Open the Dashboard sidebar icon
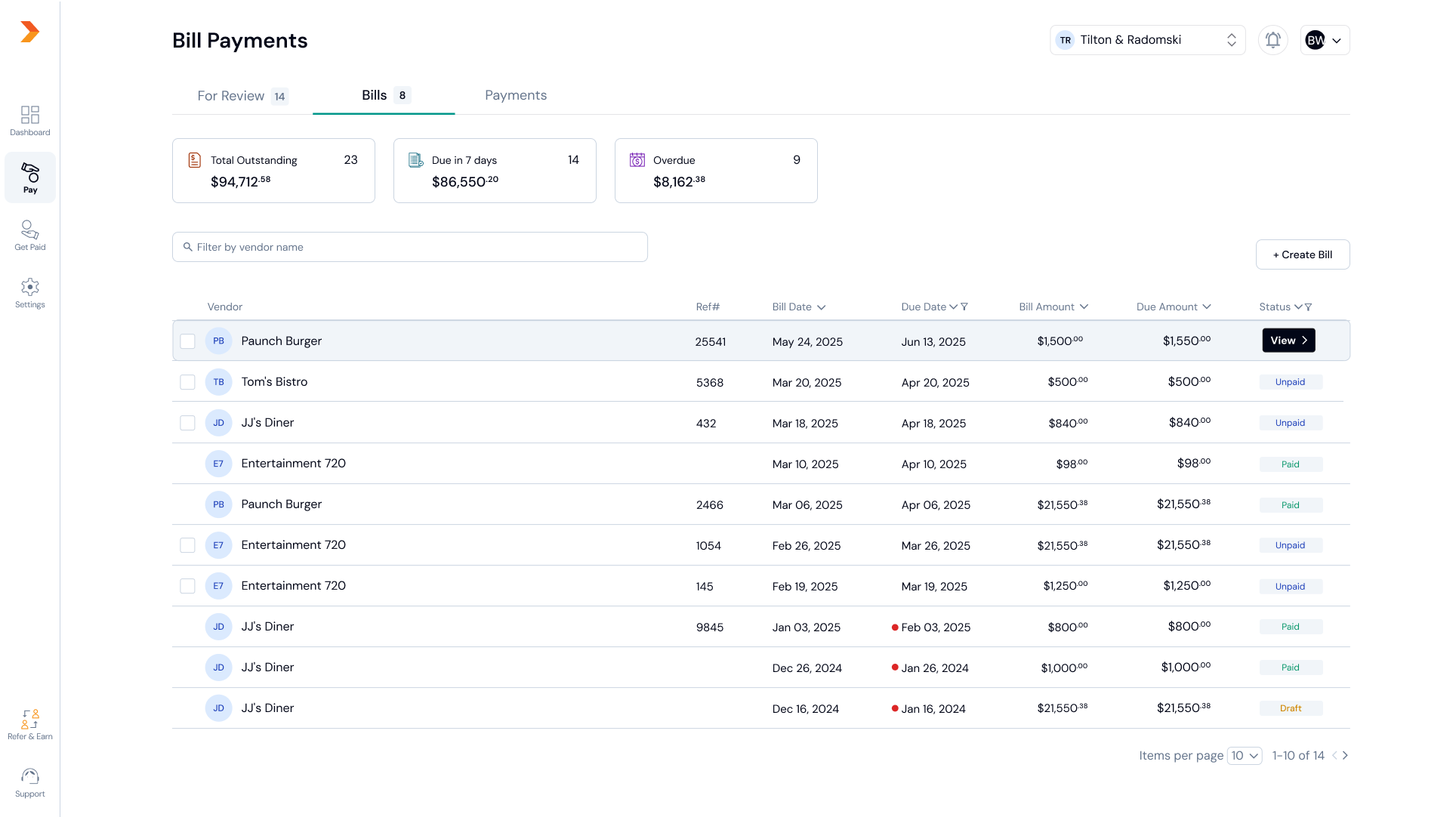1456x817 pixels. click(30, 120)
